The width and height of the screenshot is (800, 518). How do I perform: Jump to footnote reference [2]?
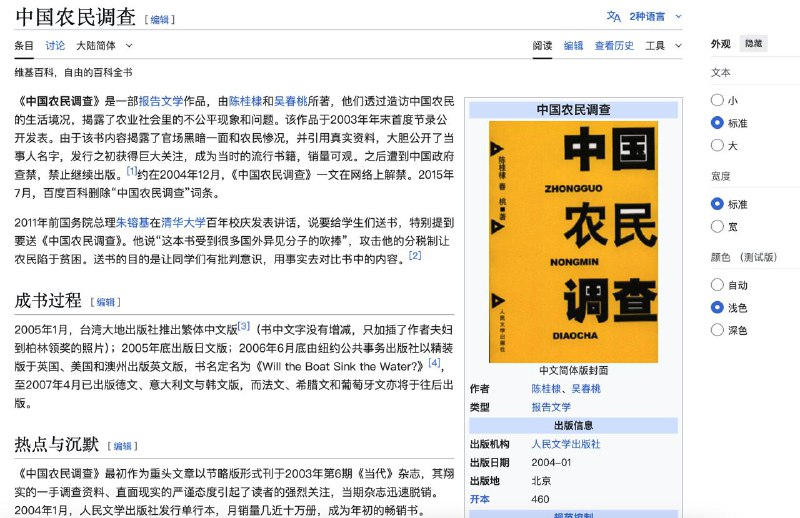[x=415, y=256]
